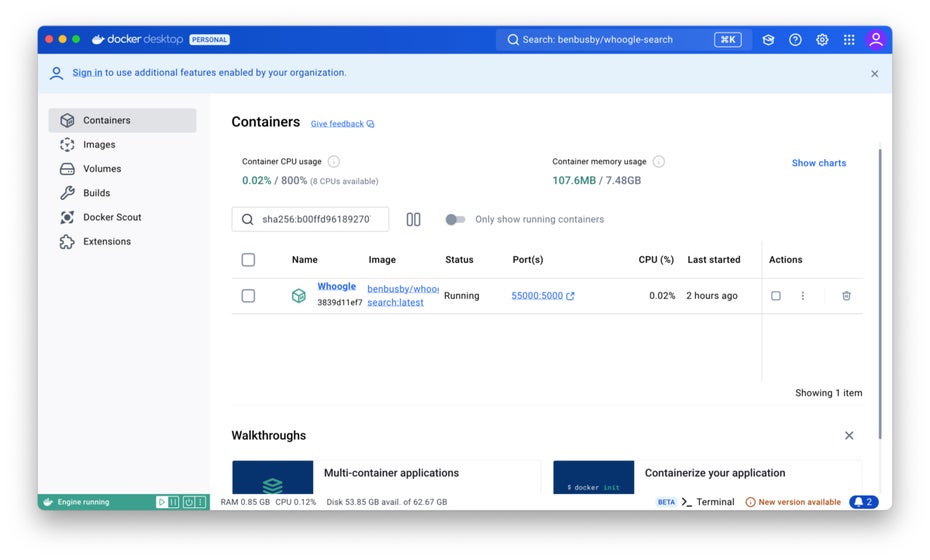The height and width of the screenshot is (560, 930).
Task: Open the Terminal in status bar
Action: click(708, 502)
